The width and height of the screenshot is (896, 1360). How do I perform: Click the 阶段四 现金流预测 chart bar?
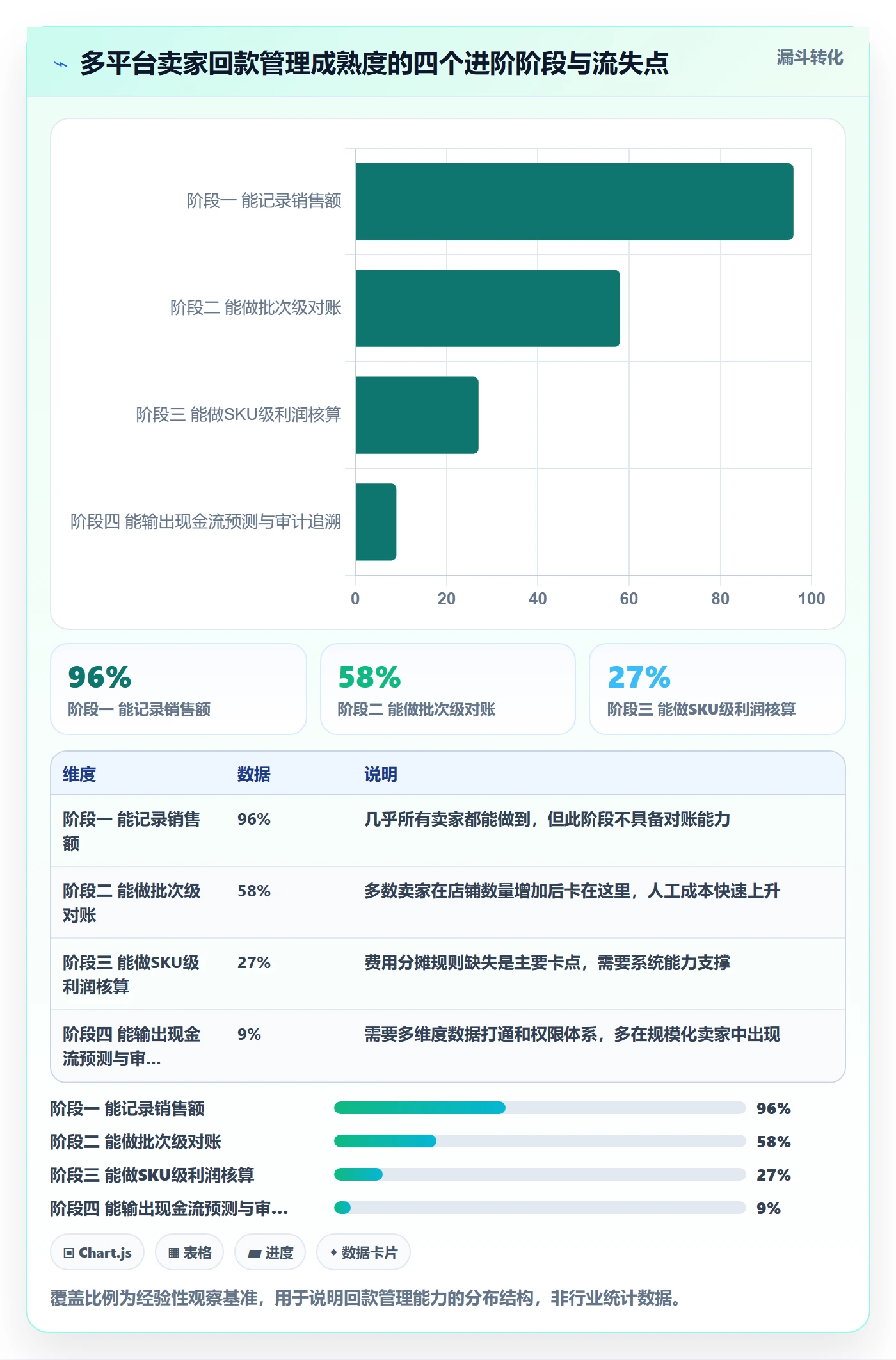(376, 522)
